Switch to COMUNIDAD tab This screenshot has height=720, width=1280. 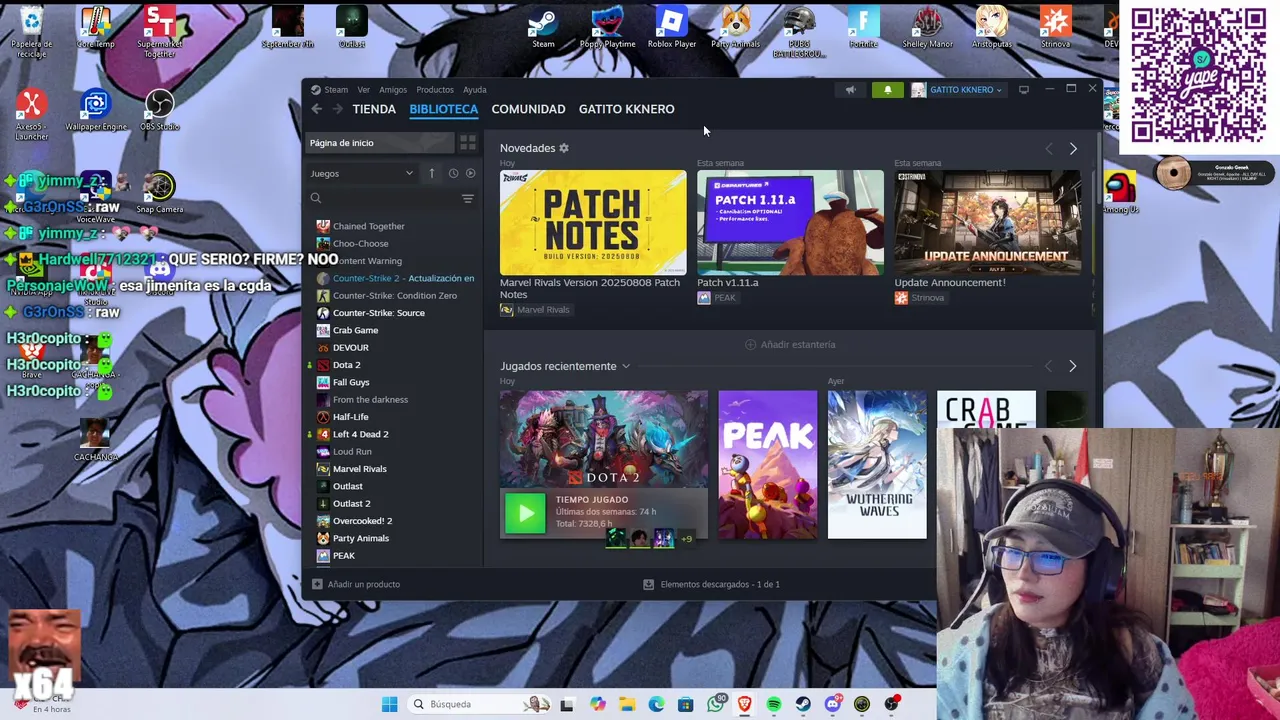point(528,109)
